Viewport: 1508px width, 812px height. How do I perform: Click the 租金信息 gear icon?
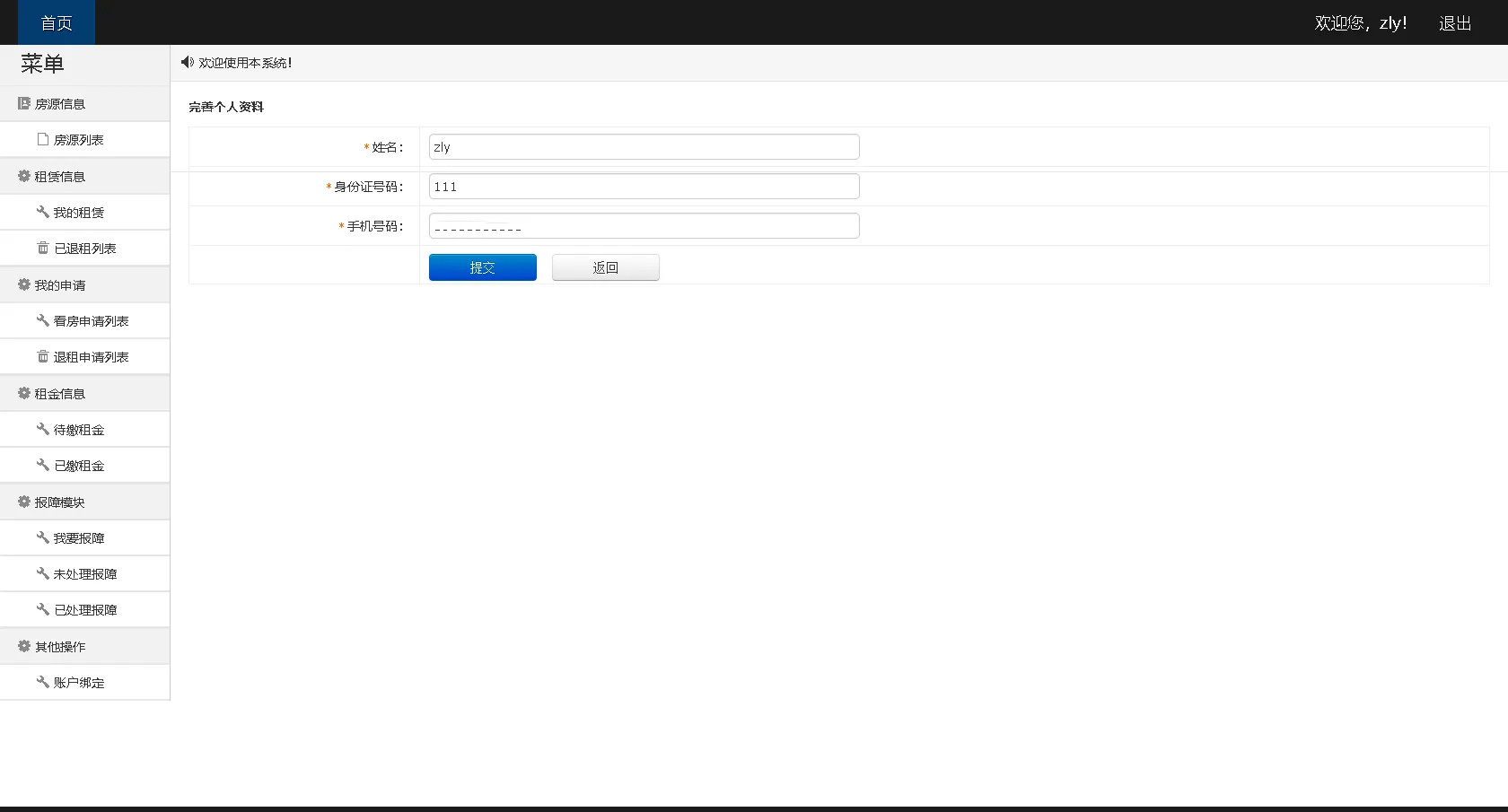click(24, 393)
